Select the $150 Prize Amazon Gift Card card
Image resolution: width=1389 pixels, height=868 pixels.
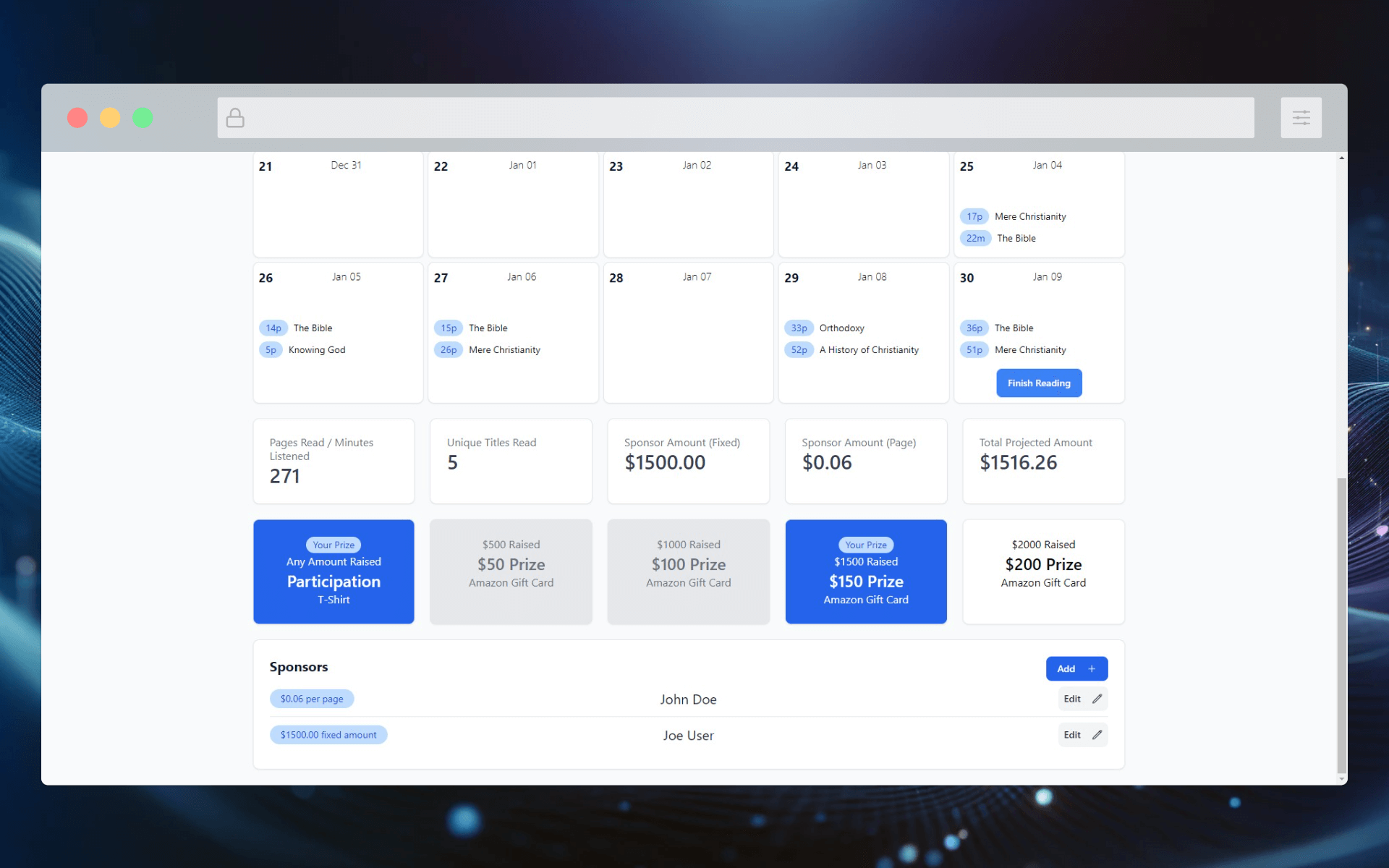click(x=865, y=571)
